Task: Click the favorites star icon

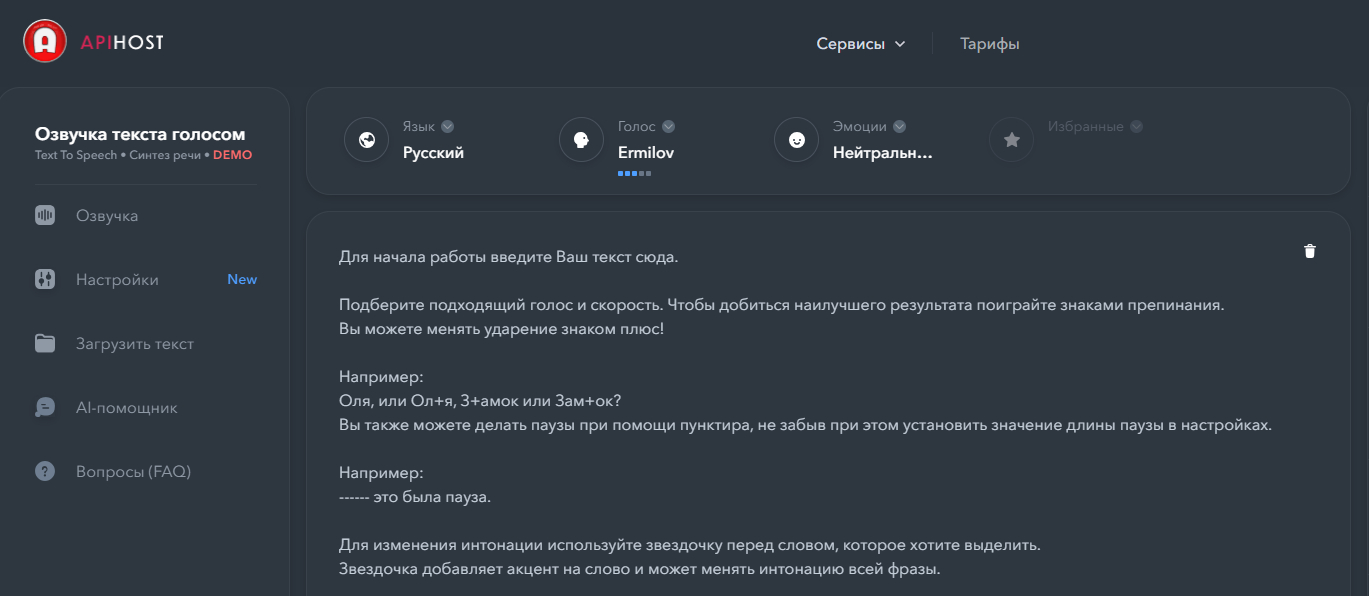Action: [1011, 140]
